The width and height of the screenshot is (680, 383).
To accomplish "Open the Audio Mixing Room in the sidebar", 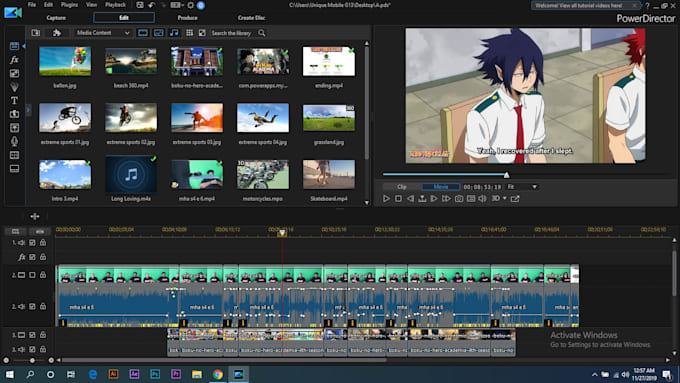I will click(x=14, y=128).
